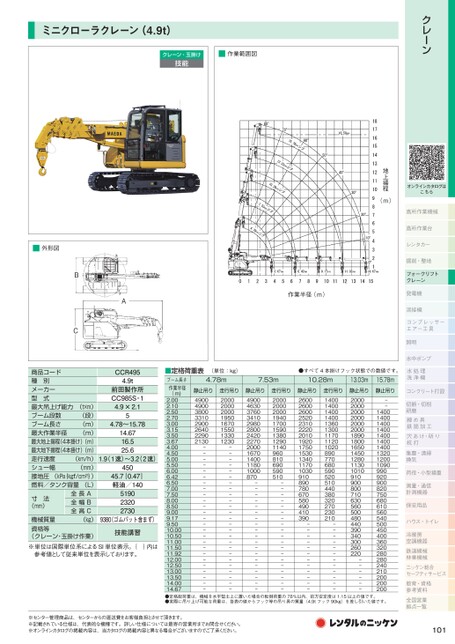
Task: Click the shoe width value 450
Action: (127, 467)
